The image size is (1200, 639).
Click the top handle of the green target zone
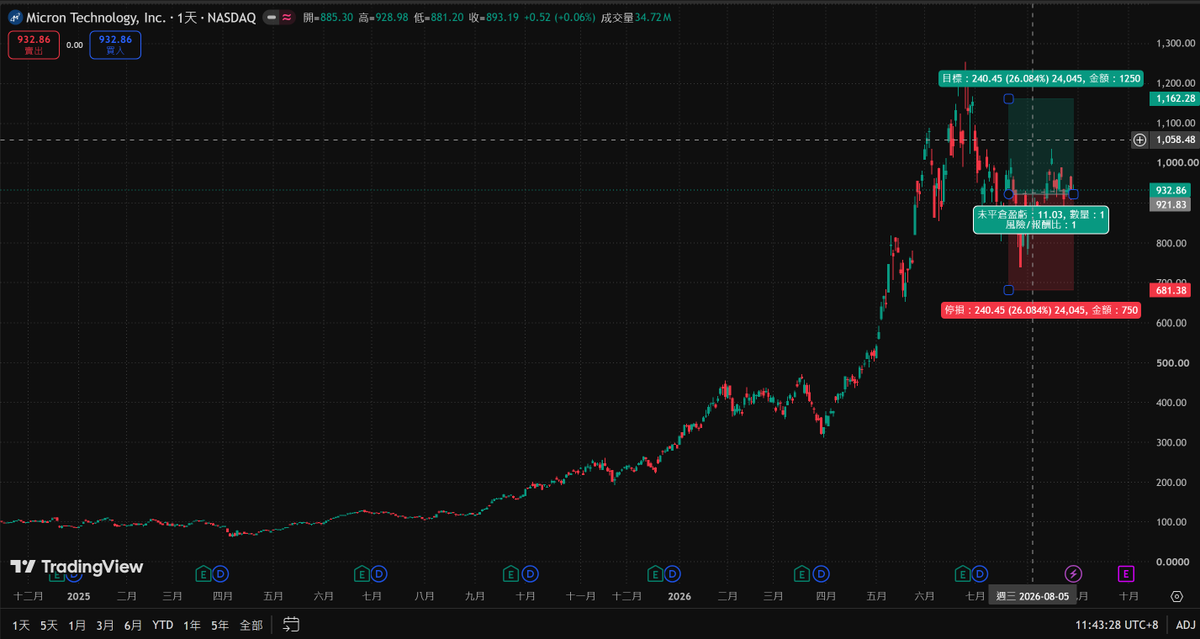(x=1008, y=99)
